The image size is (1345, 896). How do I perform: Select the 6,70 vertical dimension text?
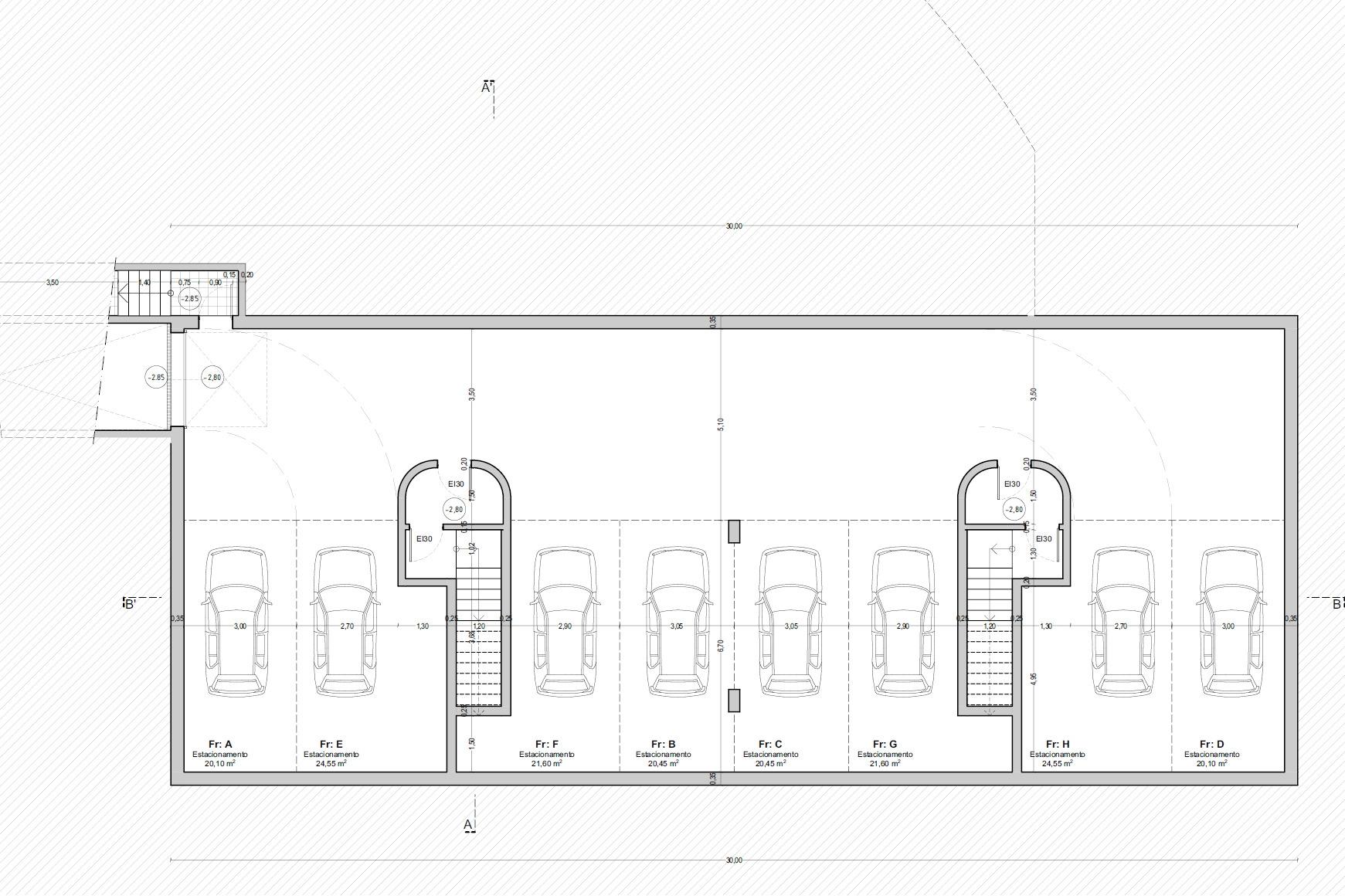click(x=720, y=644)
